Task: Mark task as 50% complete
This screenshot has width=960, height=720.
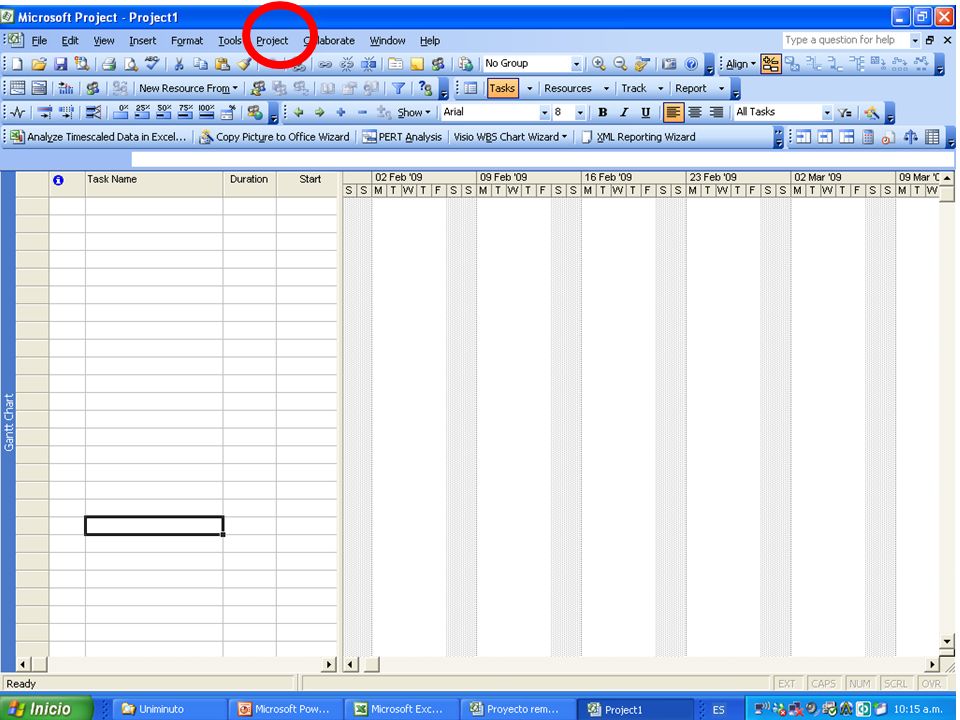Action: click(164, 112)
